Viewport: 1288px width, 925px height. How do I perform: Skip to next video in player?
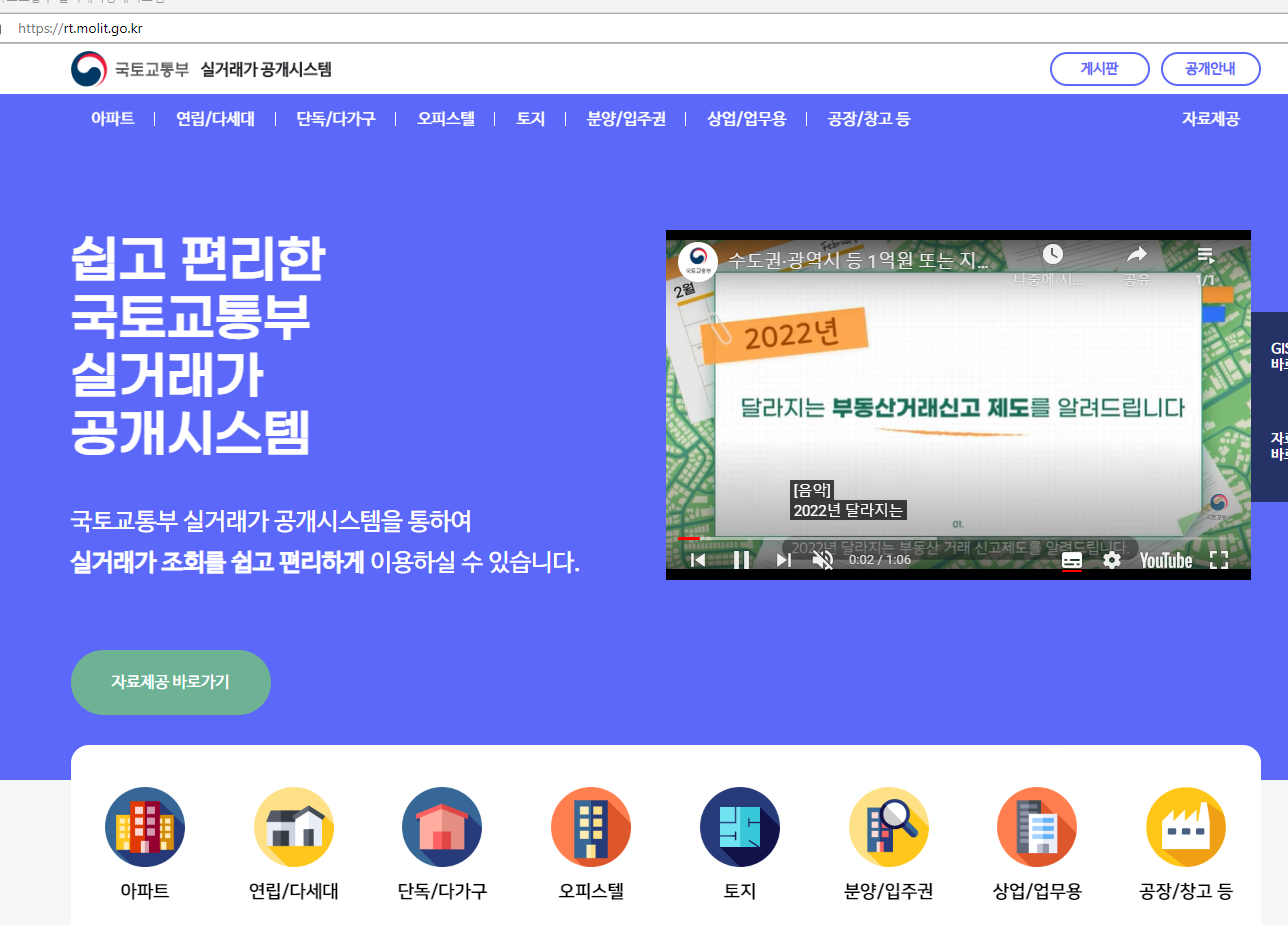tap(784, 560)
